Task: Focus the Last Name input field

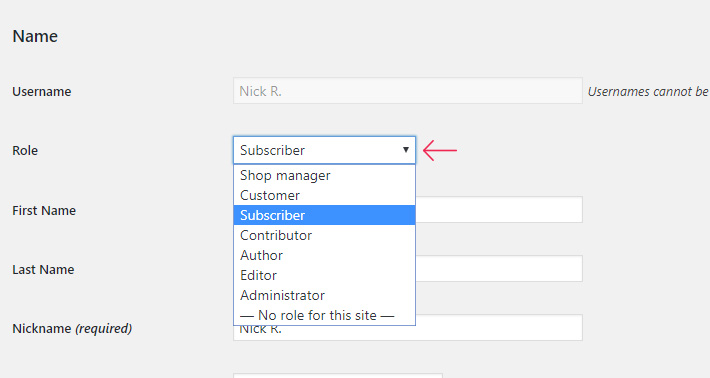Action: tap(499, 268)
